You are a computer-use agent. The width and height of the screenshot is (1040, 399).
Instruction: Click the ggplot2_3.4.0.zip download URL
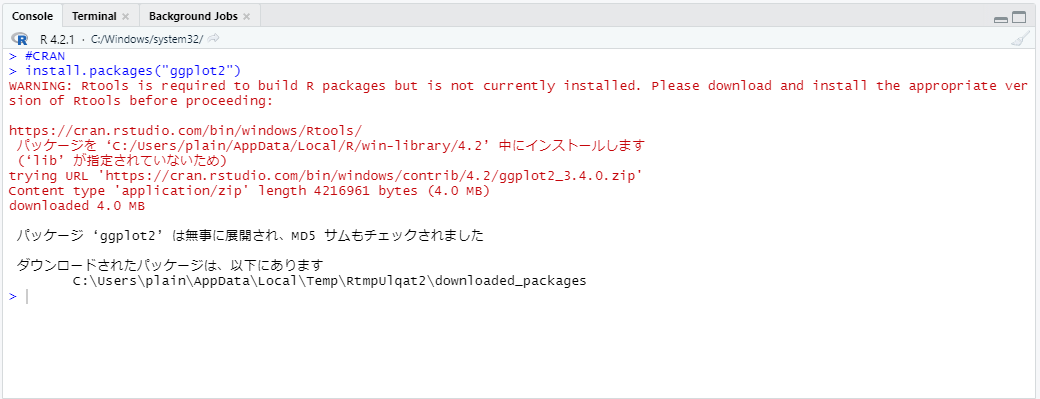(x=373, y=176)
